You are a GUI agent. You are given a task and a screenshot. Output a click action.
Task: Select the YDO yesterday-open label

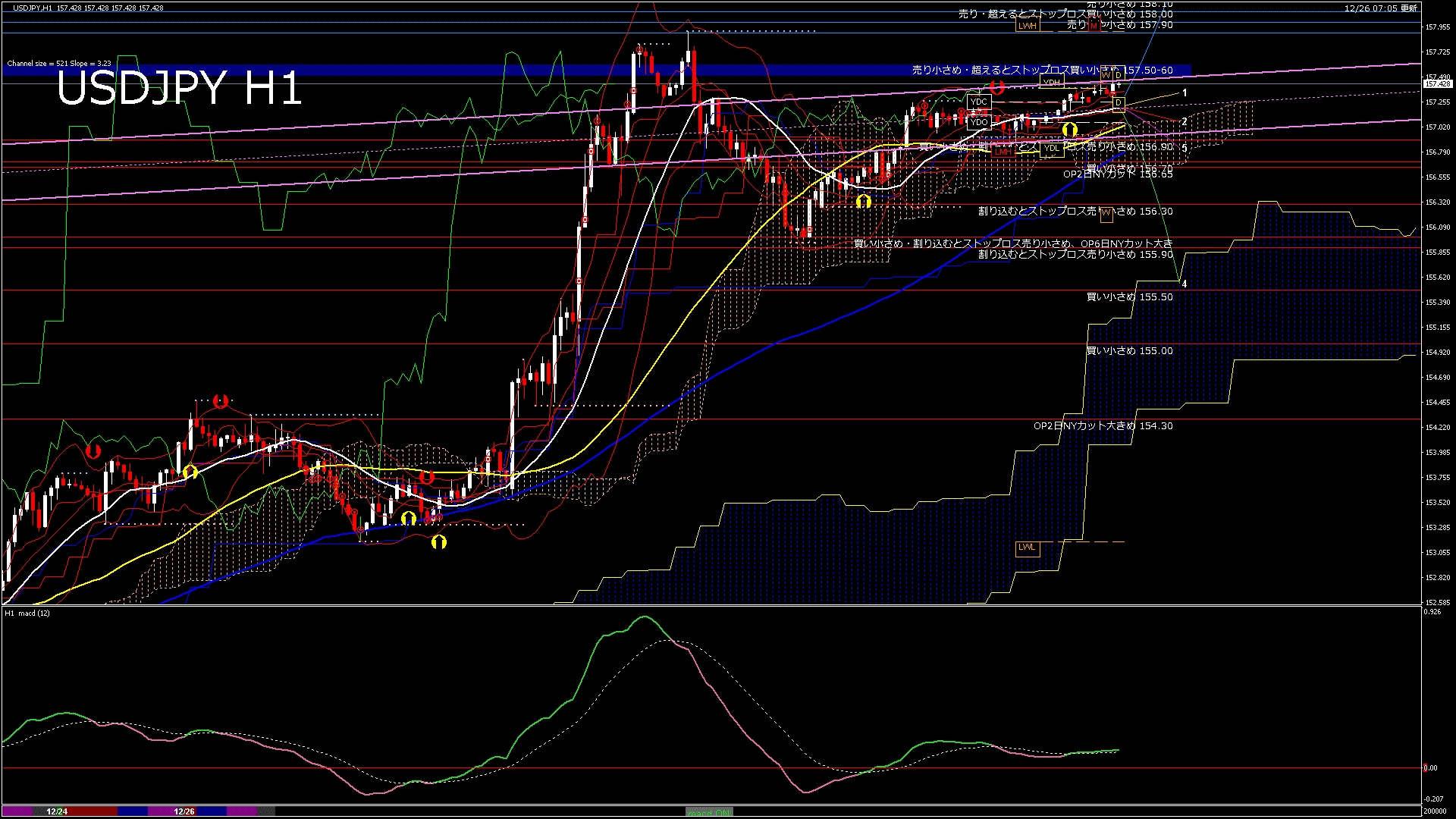(979, 122)
